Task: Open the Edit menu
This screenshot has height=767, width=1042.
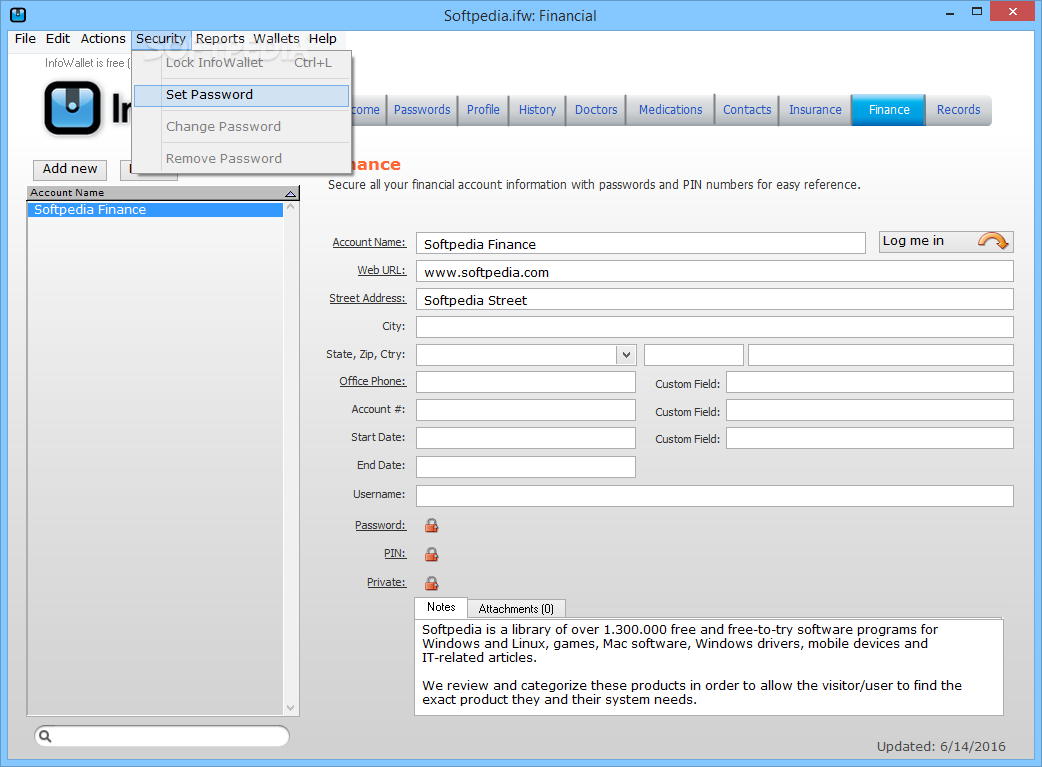Action: (x=58, y=39)
